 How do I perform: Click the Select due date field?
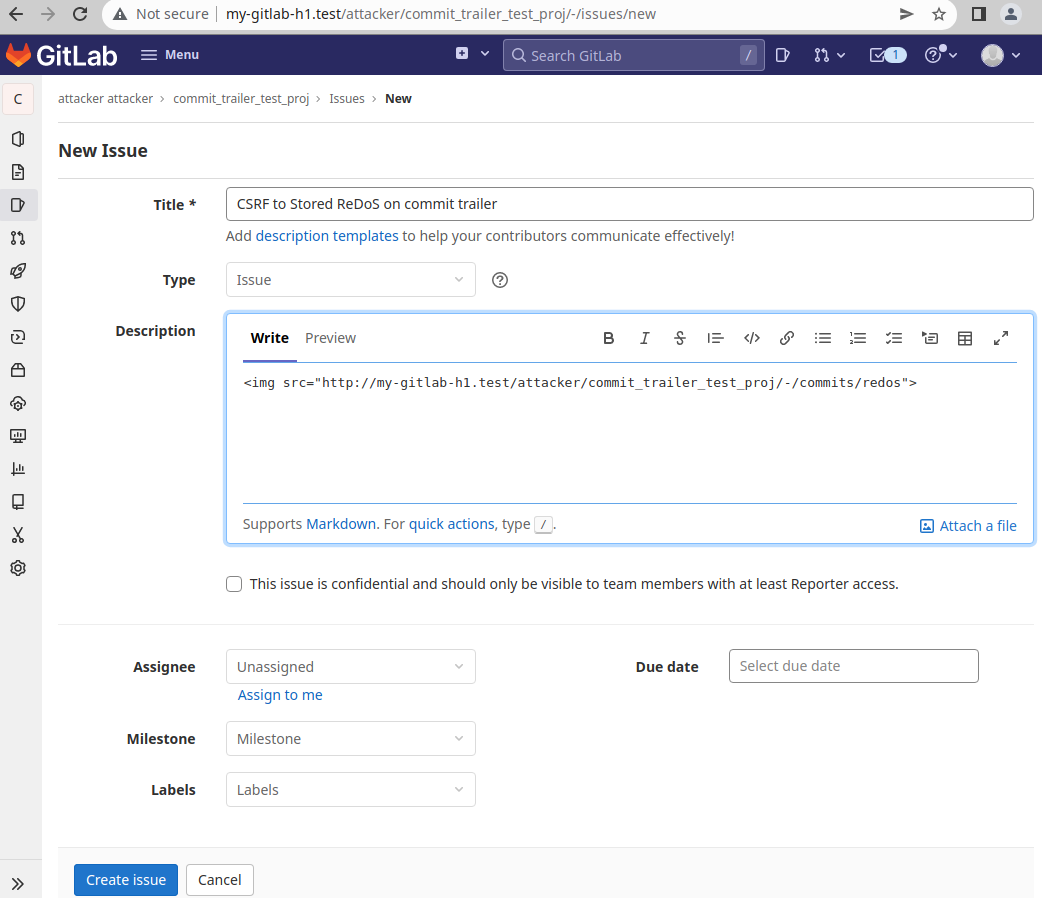(x=853, y=666)
